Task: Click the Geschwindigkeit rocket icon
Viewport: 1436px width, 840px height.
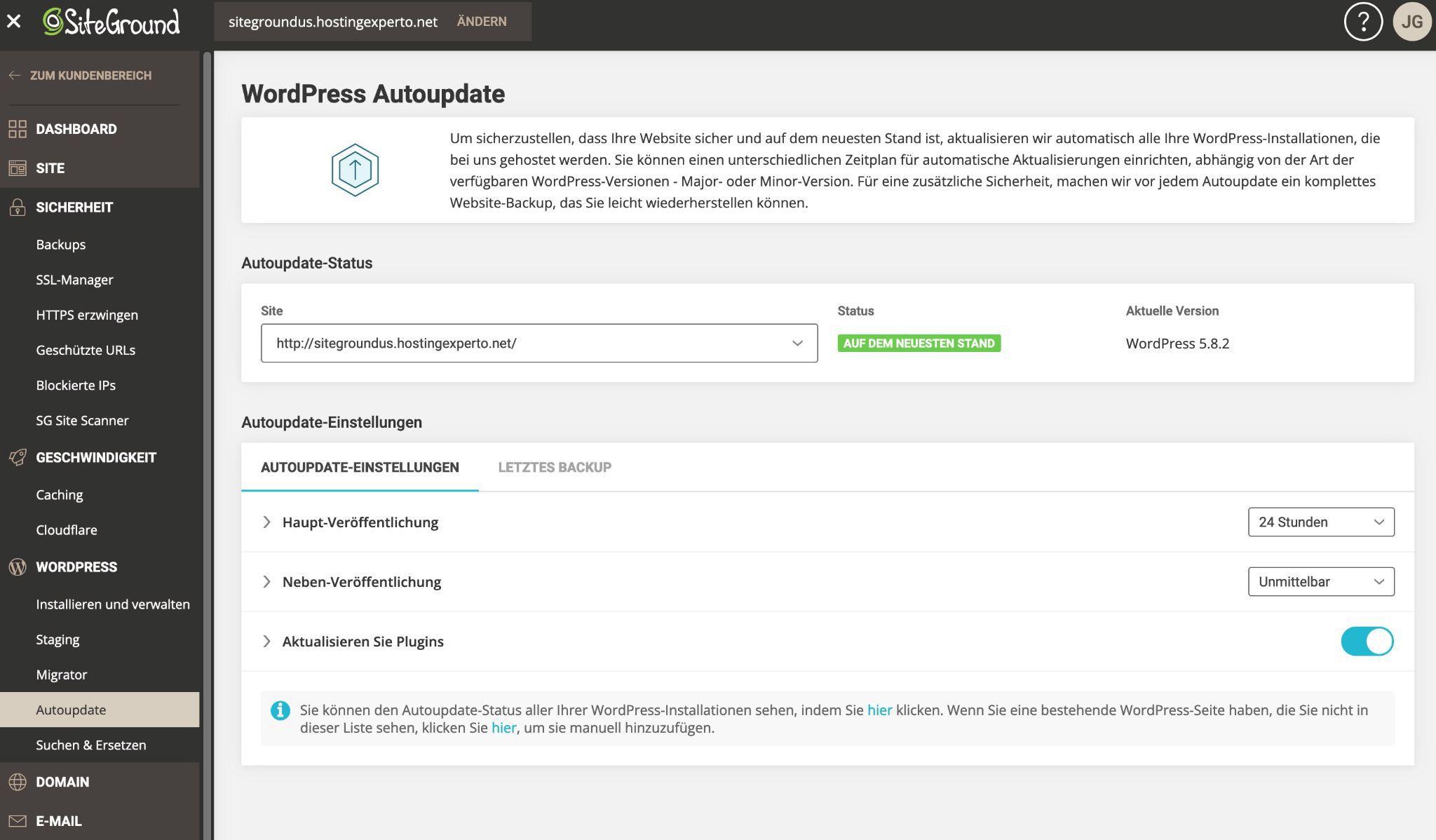Action: click(x=18, y=457)
